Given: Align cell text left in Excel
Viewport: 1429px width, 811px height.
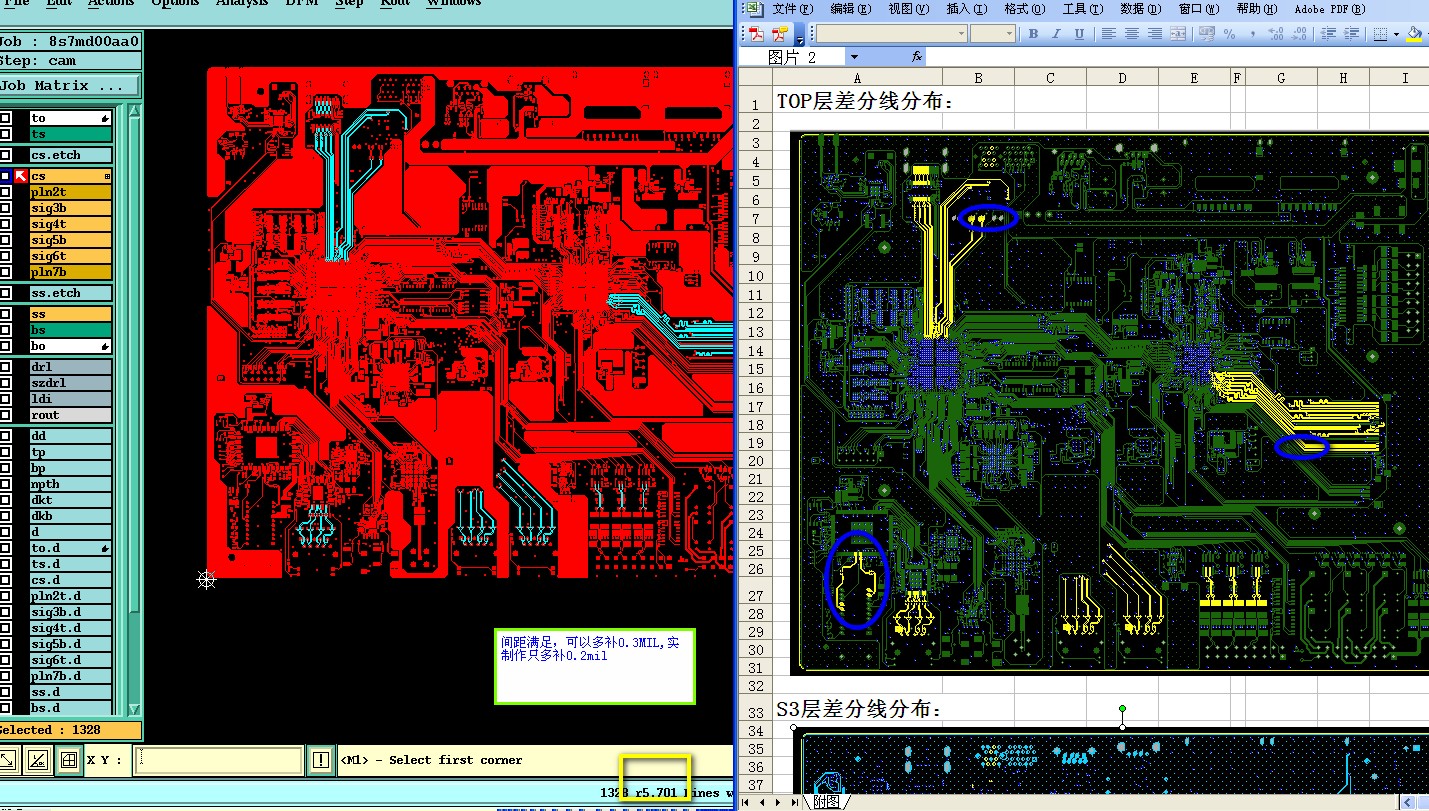Looking at the screenshot, I should (1109, 34).
